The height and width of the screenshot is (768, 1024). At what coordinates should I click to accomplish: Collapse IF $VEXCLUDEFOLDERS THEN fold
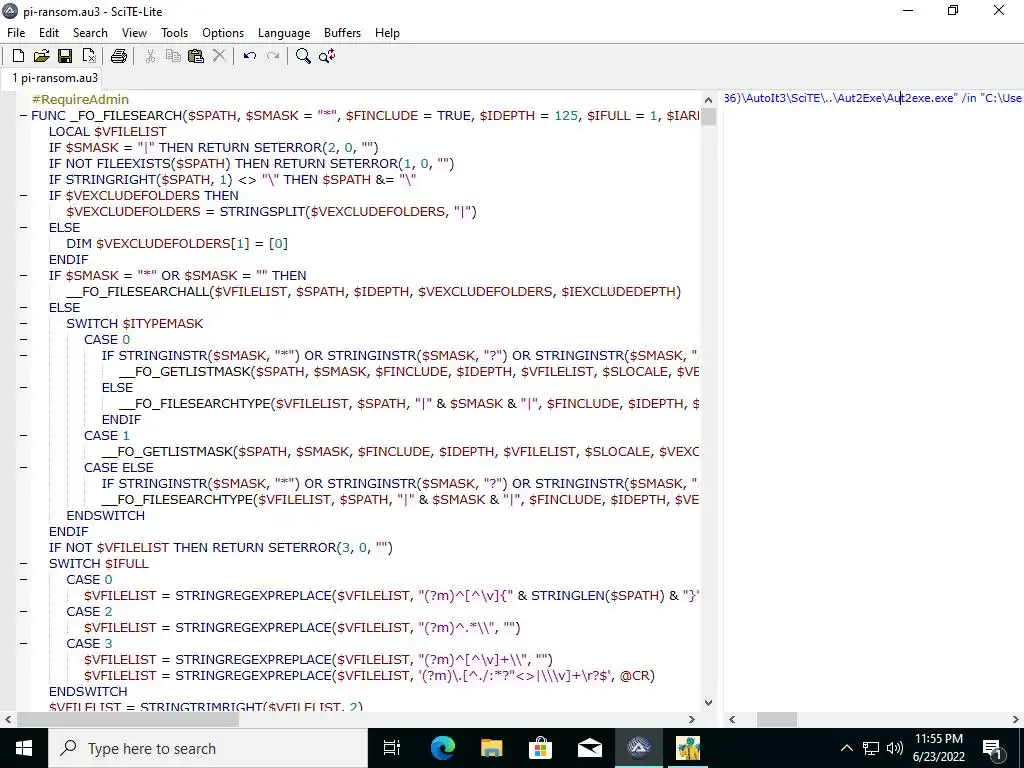click(24, 195)
